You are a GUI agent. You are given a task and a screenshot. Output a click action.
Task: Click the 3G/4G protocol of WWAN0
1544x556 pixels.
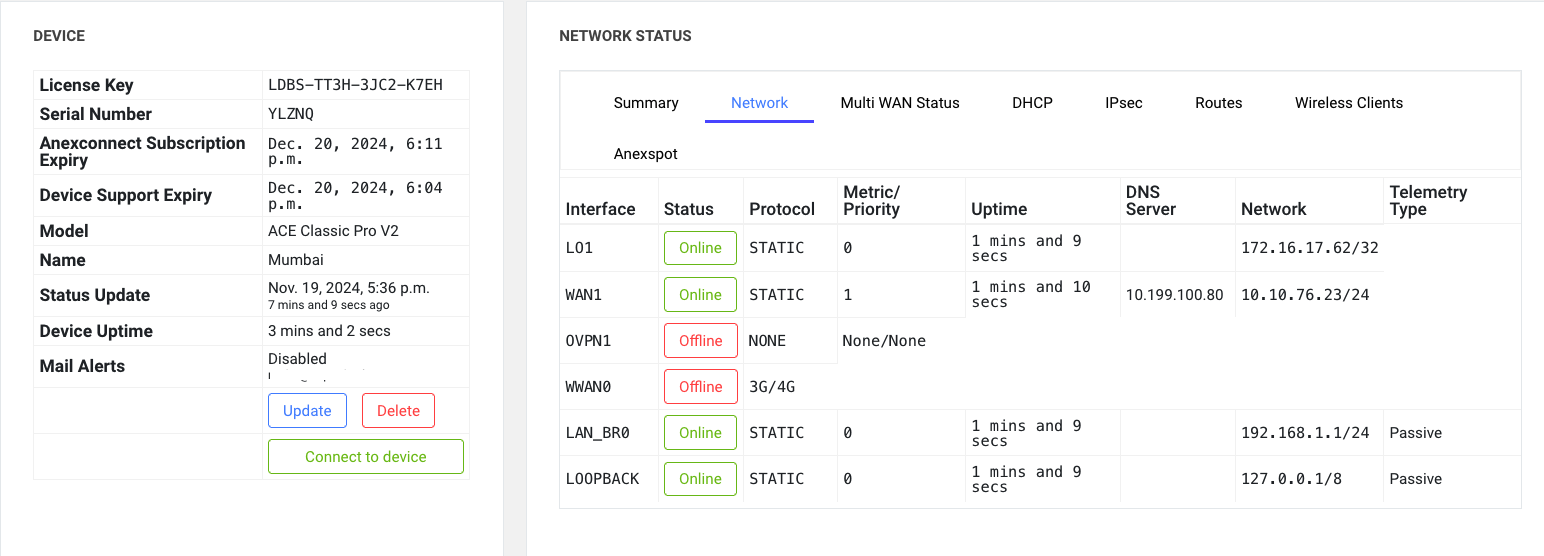click(772, 387)
